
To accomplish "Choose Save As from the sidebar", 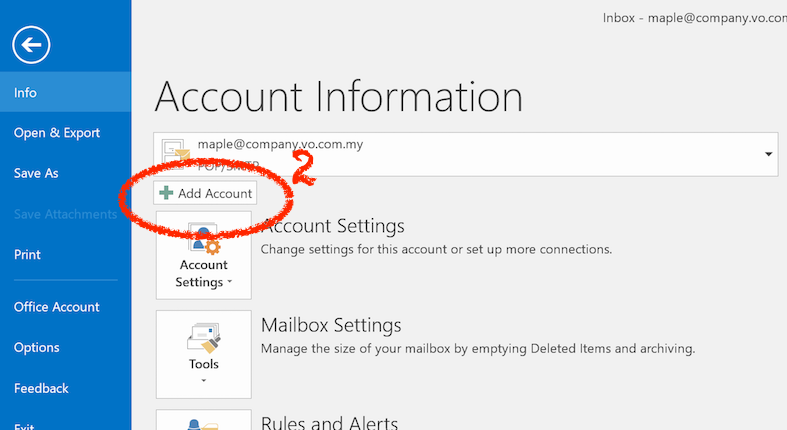I will (x=36, y=173).
